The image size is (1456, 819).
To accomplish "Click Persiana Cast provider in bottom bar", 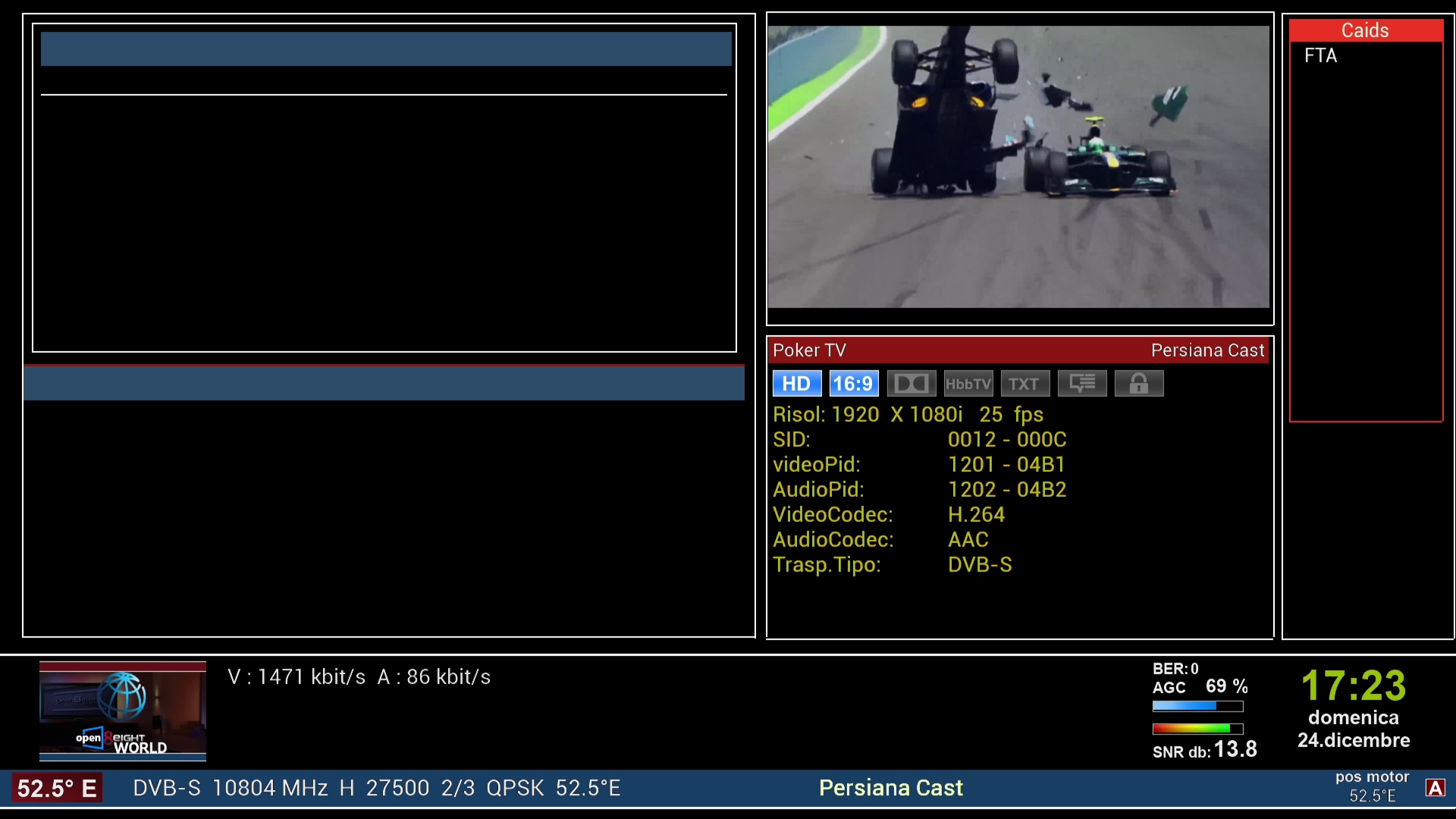I will pyautogui.click(x=891, y=789).
